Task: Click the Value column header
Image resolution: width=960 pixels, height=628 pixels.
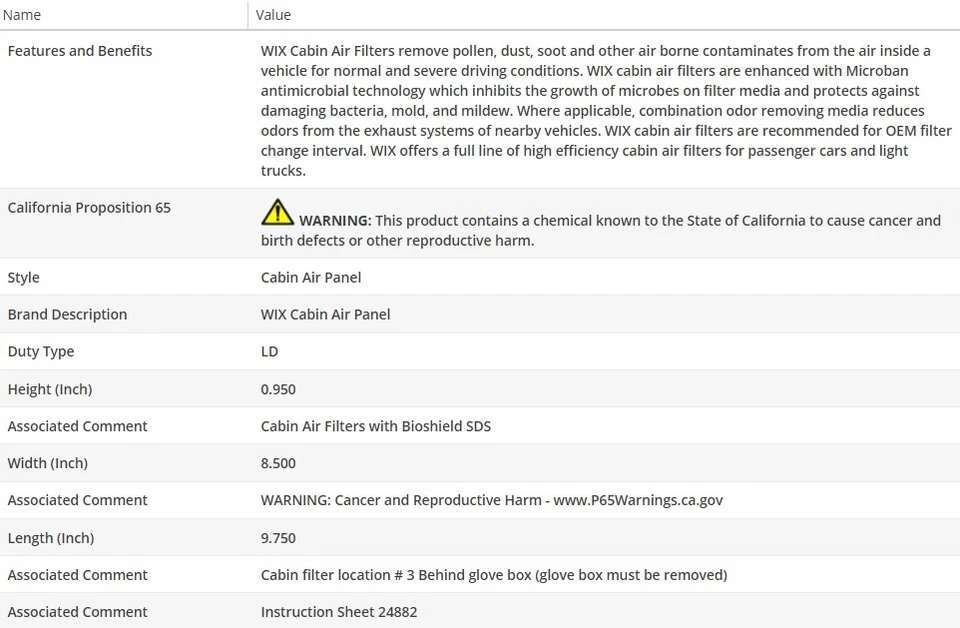Action: tap(273, 15)
